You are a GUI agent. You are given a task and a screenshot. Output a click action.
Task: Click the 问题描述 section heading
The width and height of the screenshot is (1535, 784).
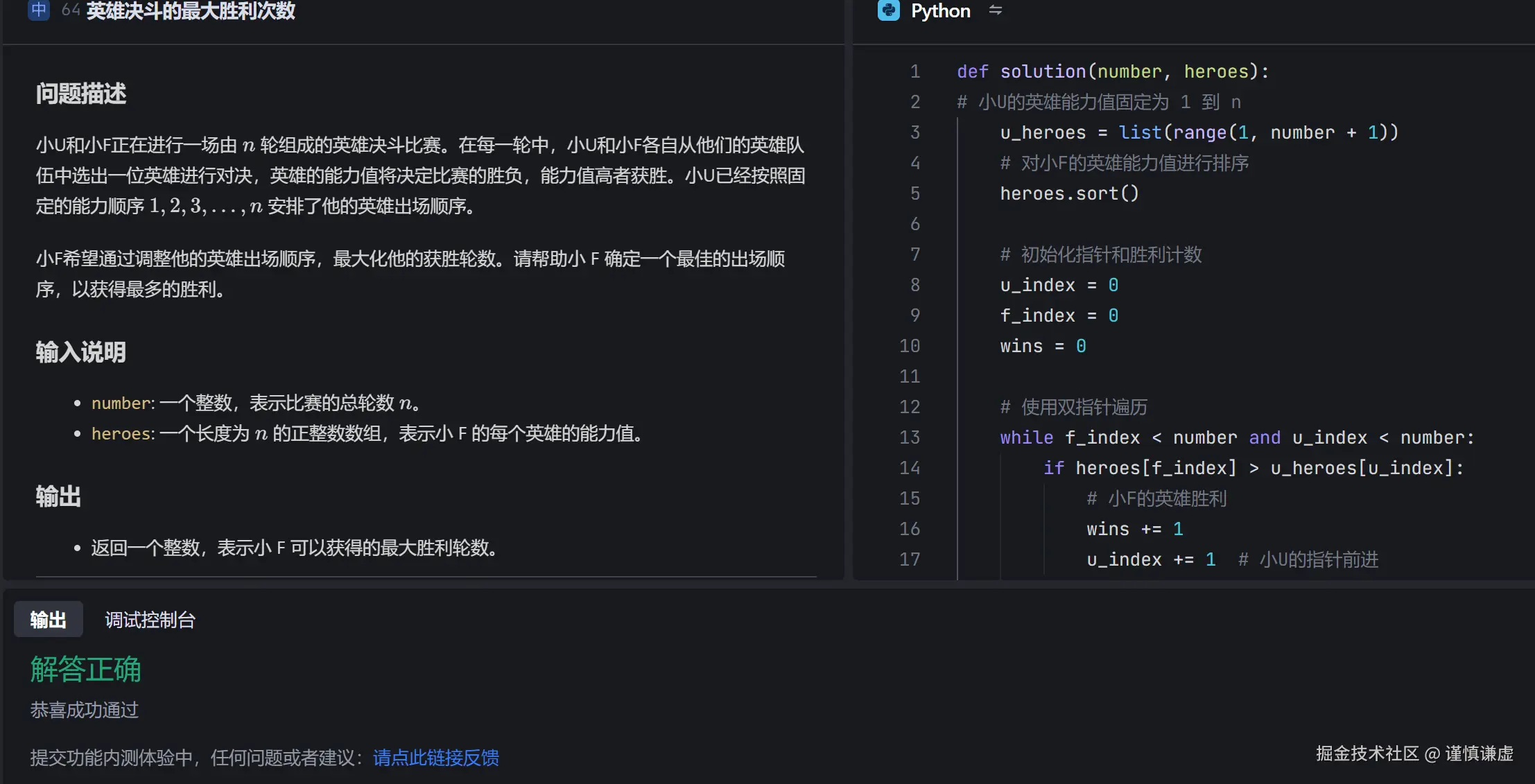point(80,94)
